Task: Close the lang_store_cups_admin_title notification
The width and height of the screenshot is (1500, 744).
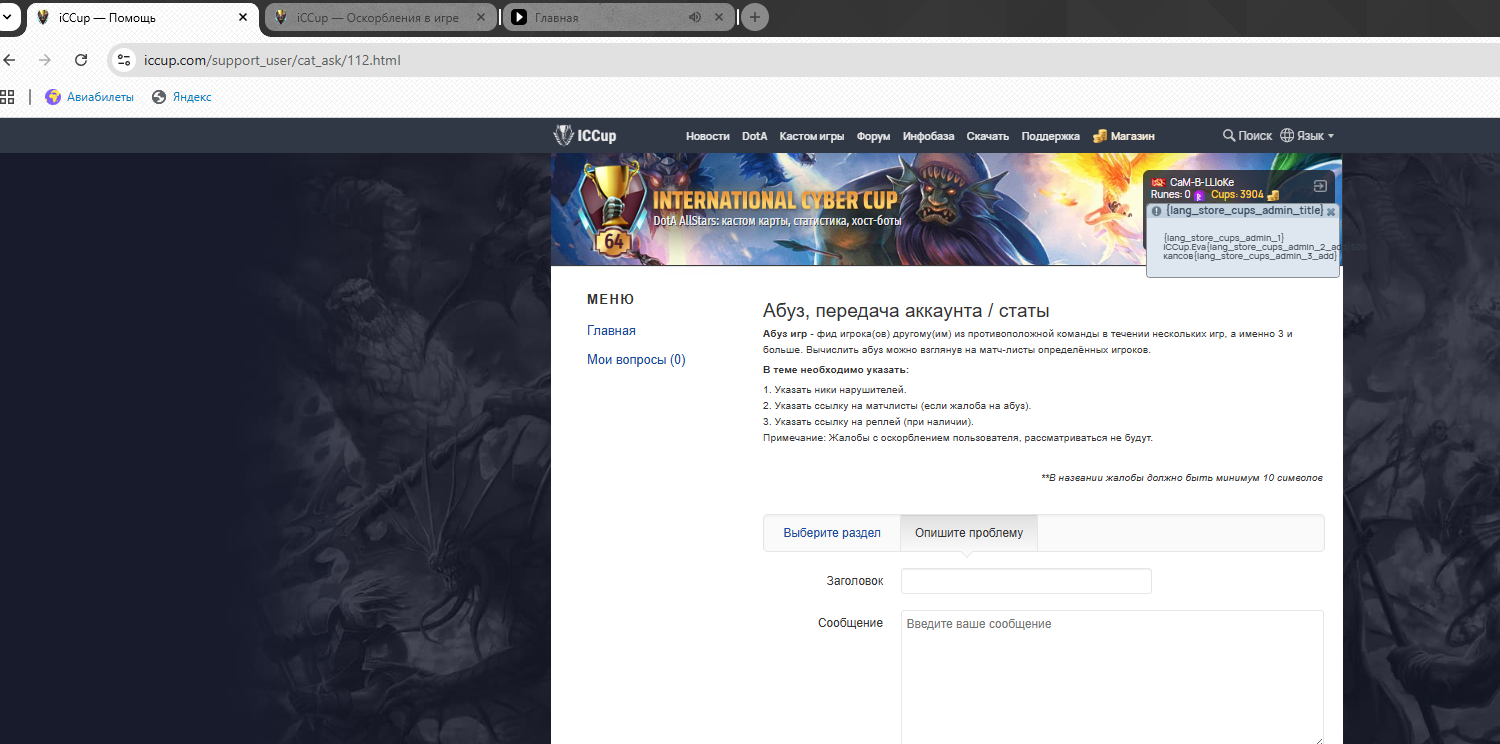Action: click(x=1331, y=212)
